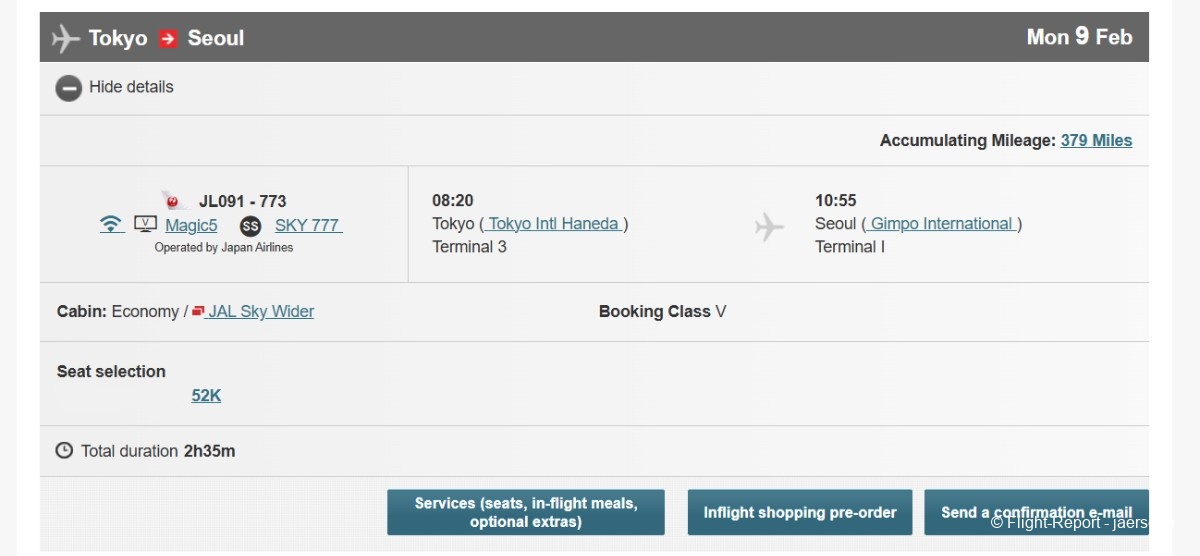Open the Magic5 entertainment link

coord(191,226)
